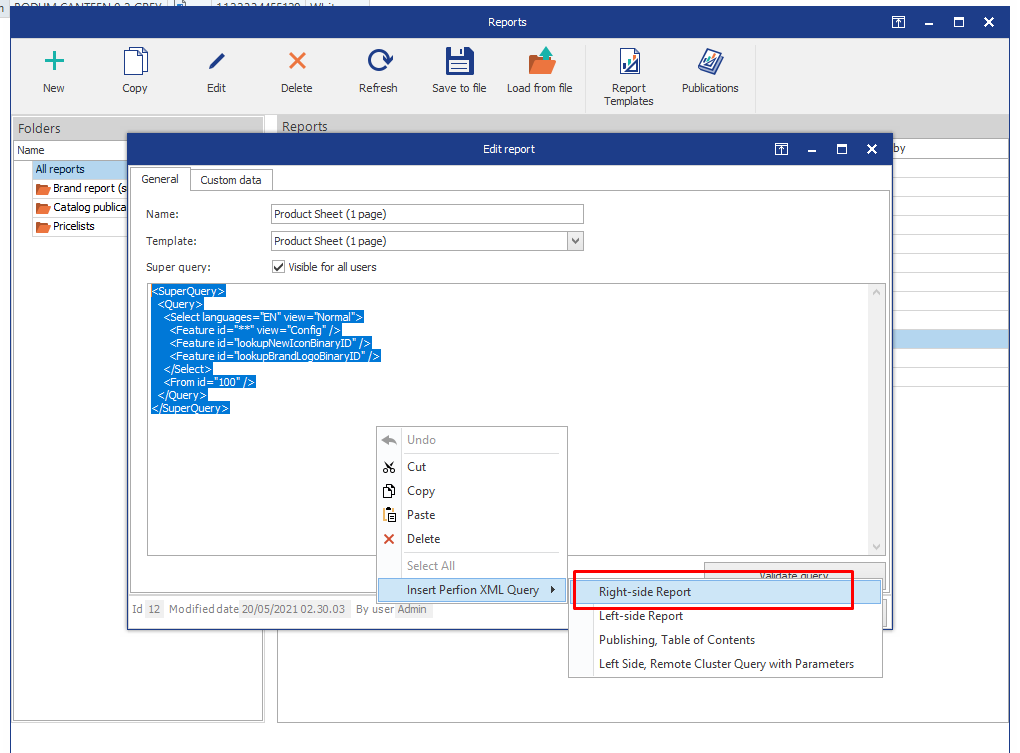
Task: Click scroll up arrow of super query box
Action: click(x=876, y=292)
